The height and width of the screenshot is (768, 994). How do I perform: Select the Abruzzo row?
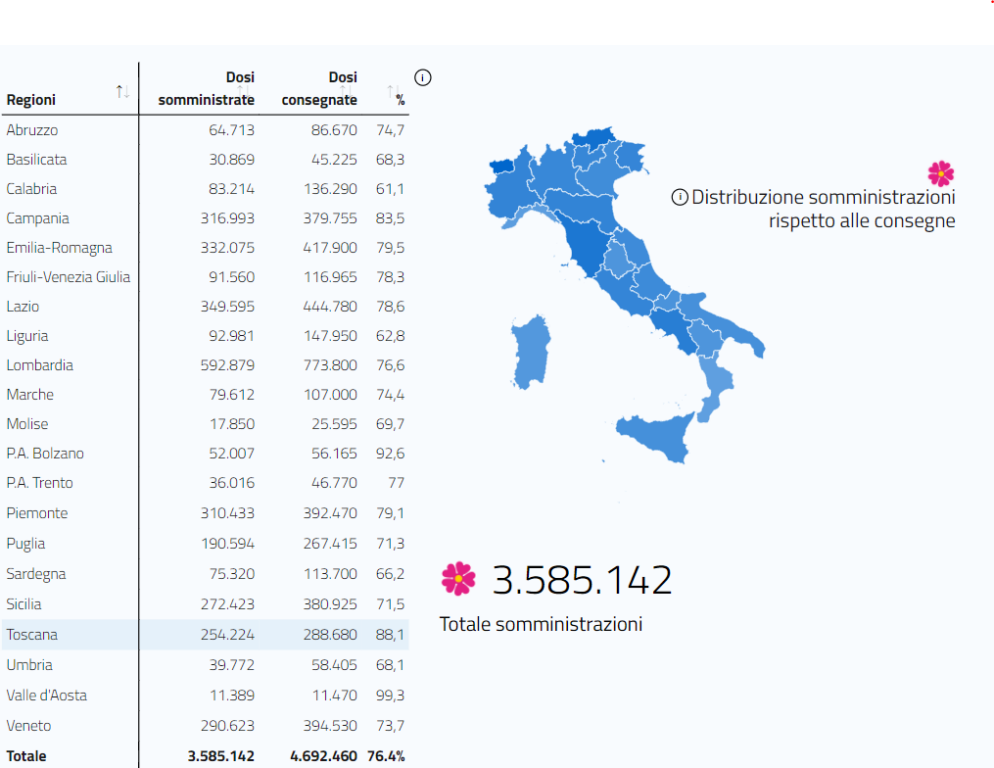pos(205,130)
